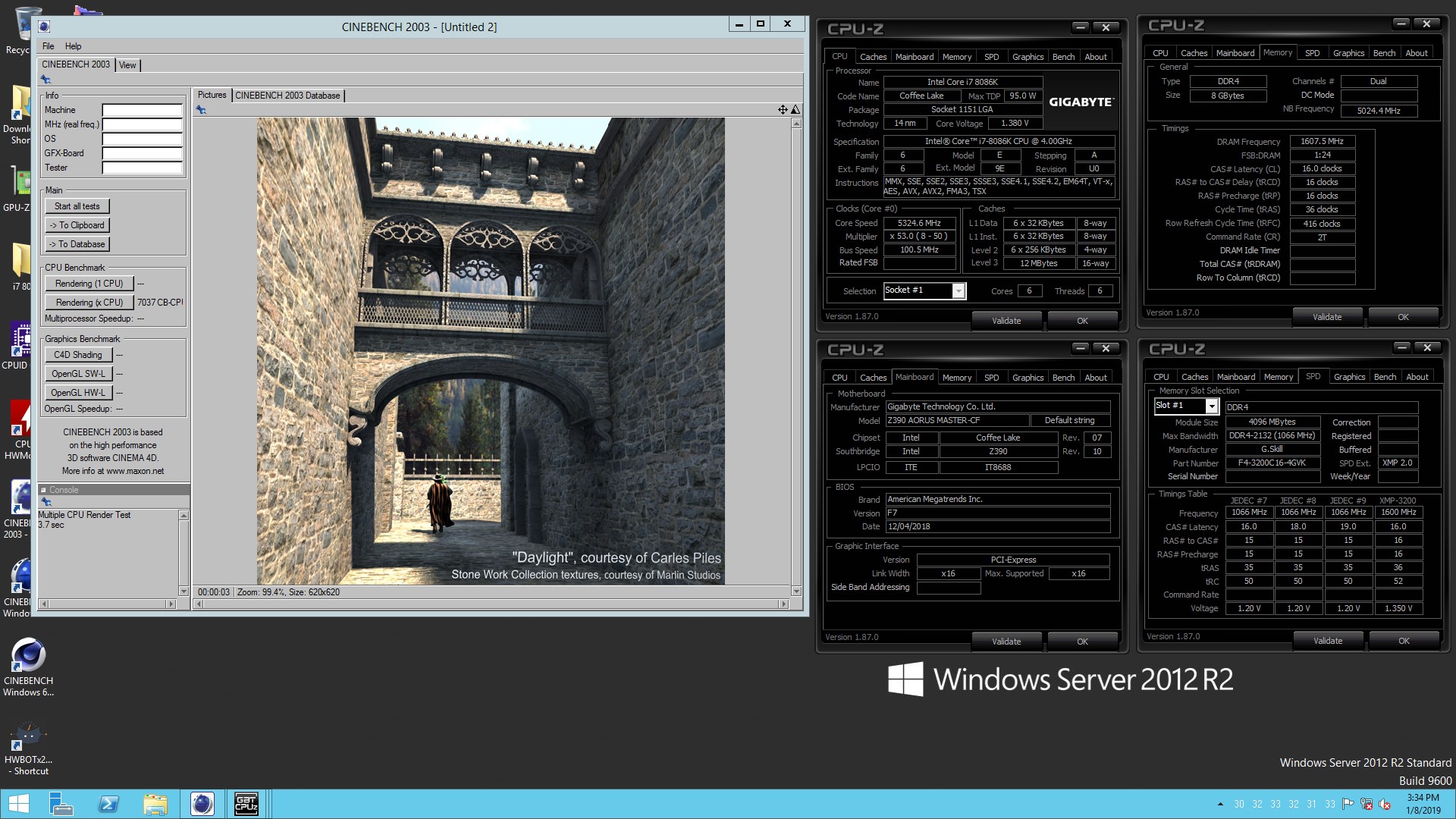Viewport: 1456px width, 819px height.
Task: Run Rendering (1 CPU) benchmark
Action: tap(89, 284)
